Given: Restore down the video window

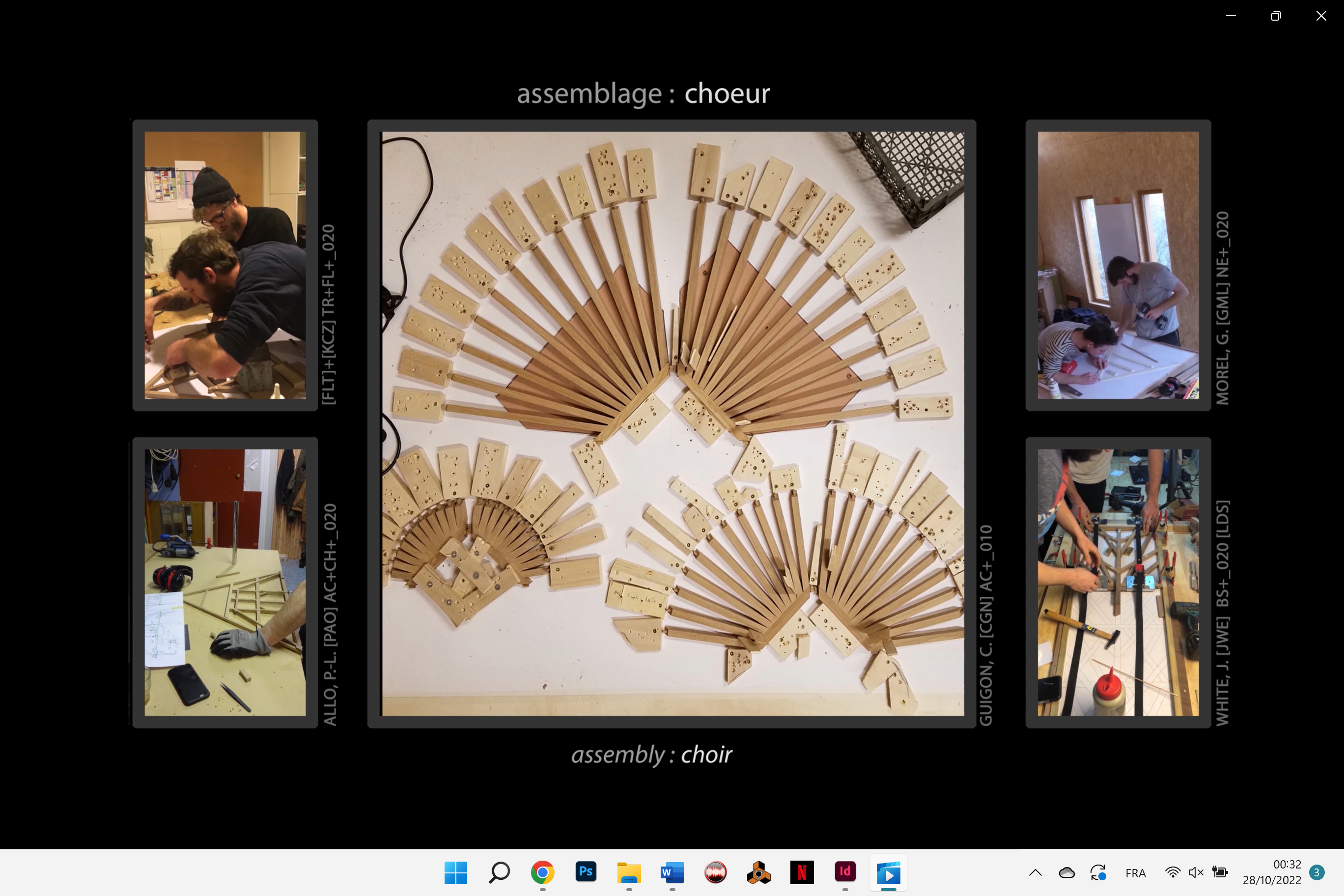Looking at the screenshot, I should point(1276,16).
